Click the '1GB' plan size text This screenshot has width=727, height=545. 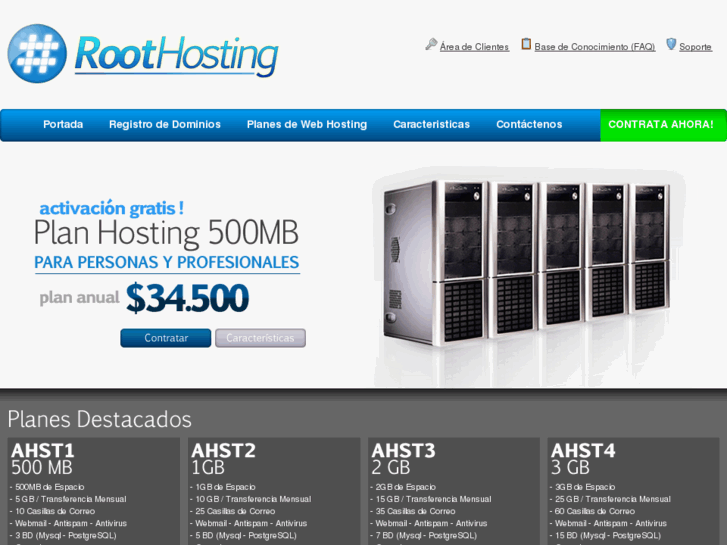coord(208,468)
